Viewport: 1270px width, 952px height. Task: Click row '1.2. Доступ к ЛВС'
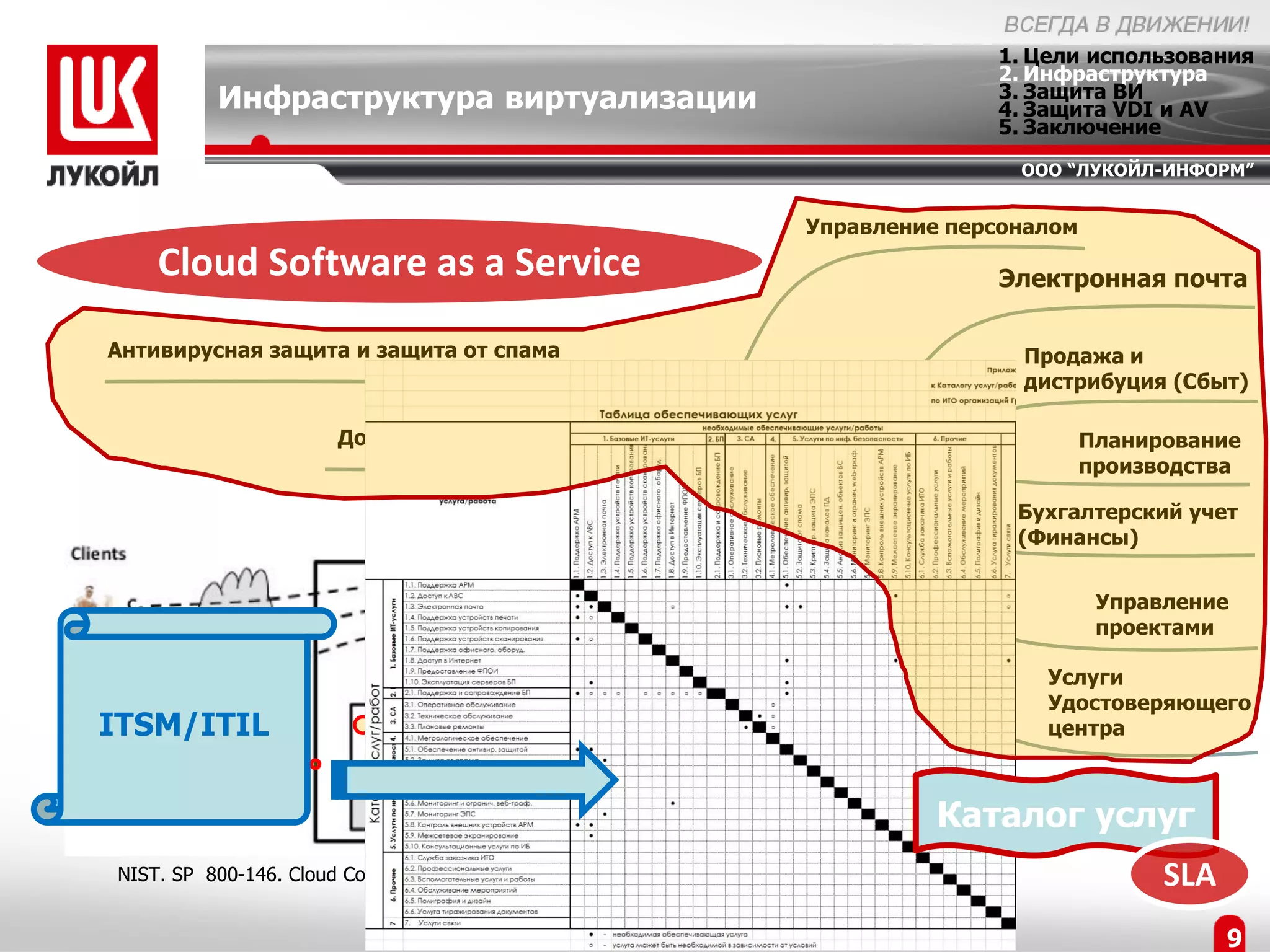pyautogui.click(x=487, y=596)
